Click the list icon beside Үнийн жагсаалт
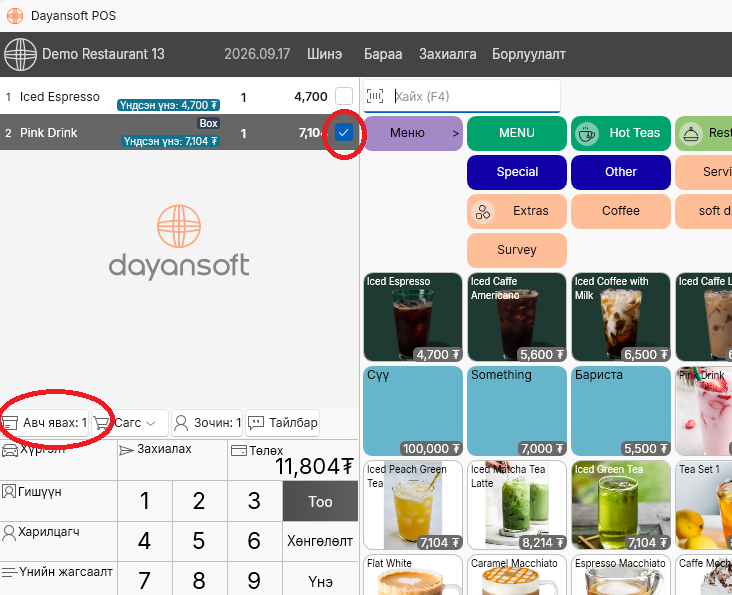The height and width of the screenshot is (595, 732). pos(9,572)
